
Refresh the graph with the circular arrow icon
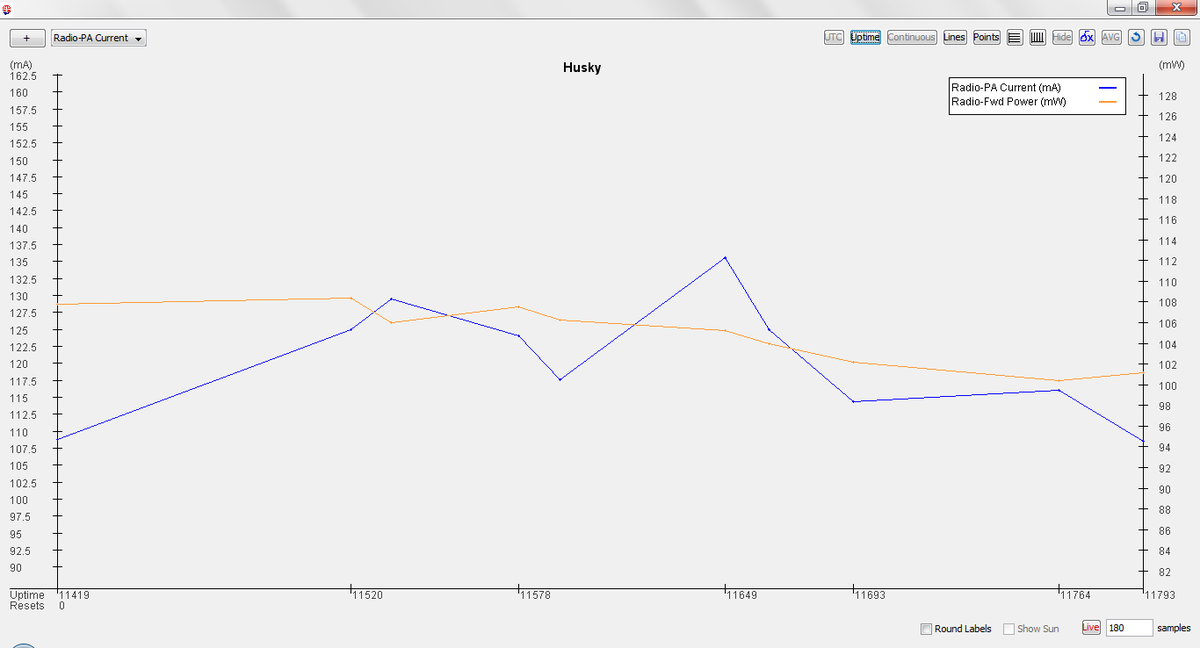click(x=1136, y=37)
